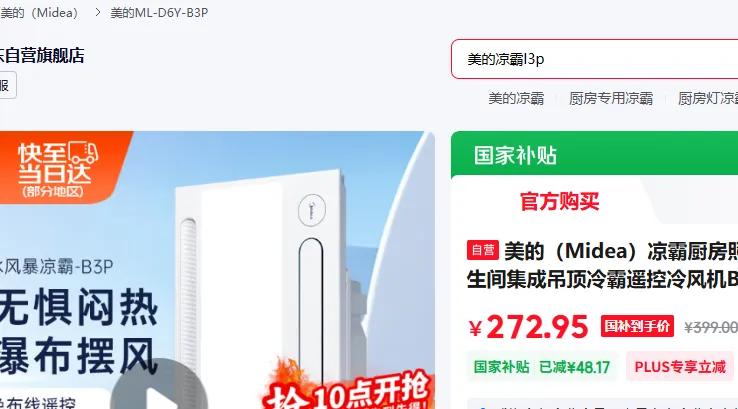
Task: Switch to the 官方购买 tab
Action: tap(559, 201)
